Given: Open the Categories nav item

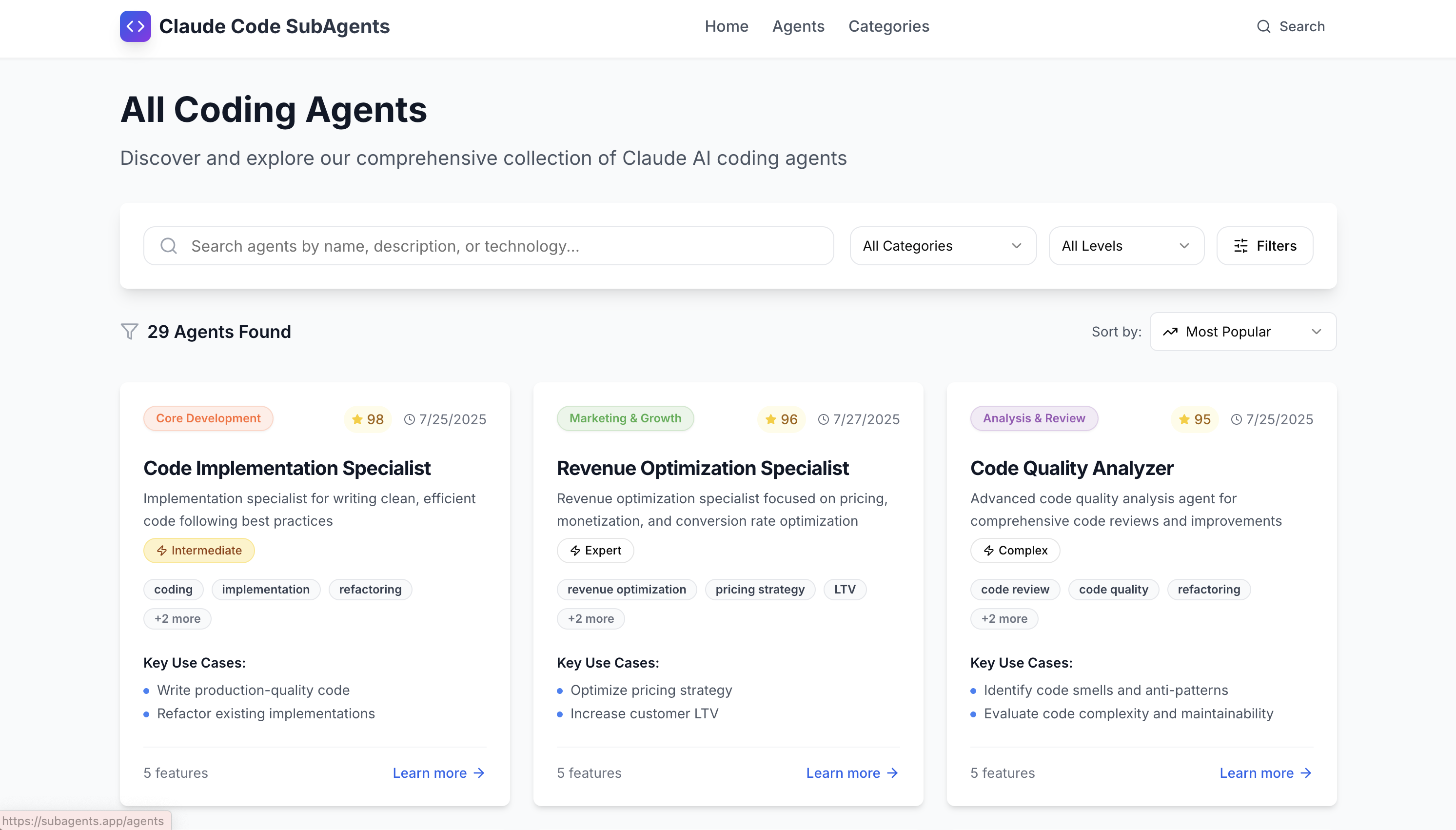Looking at the screenshot, I should (x=888, y=26).
